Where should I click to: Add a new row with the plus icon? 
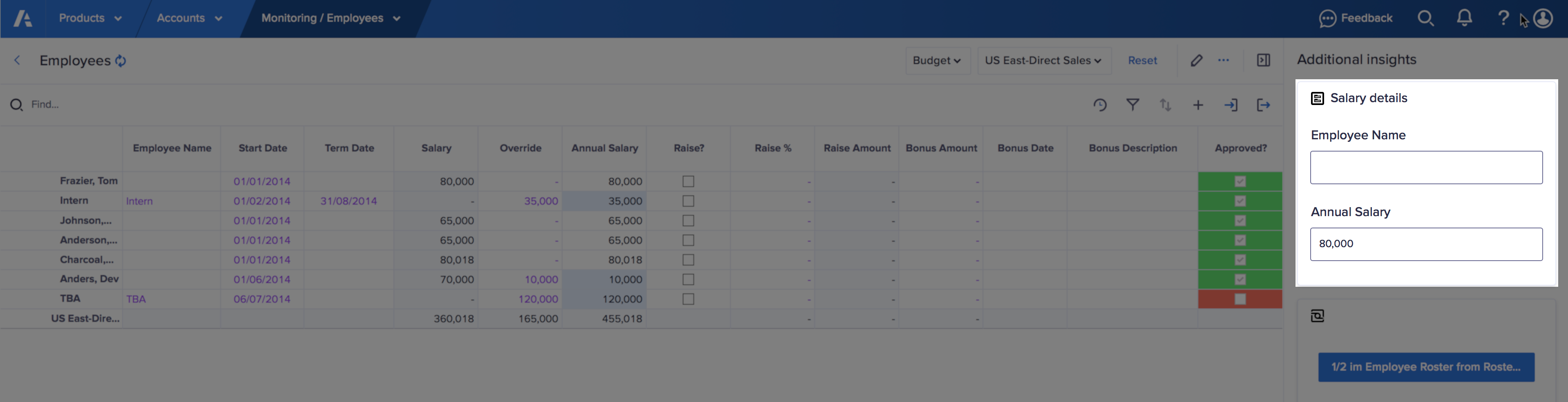[x=1198, y=105]
